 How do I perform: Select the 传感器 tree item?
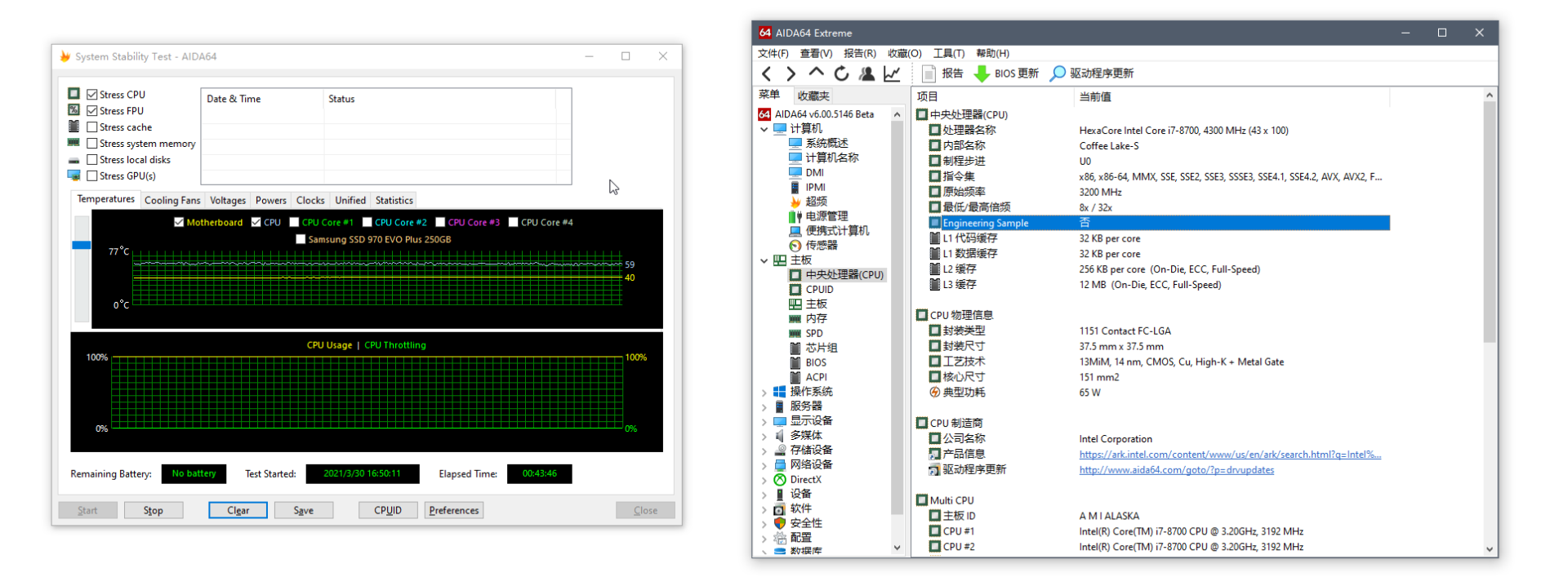pyautogui.click(x=813, y=245)
